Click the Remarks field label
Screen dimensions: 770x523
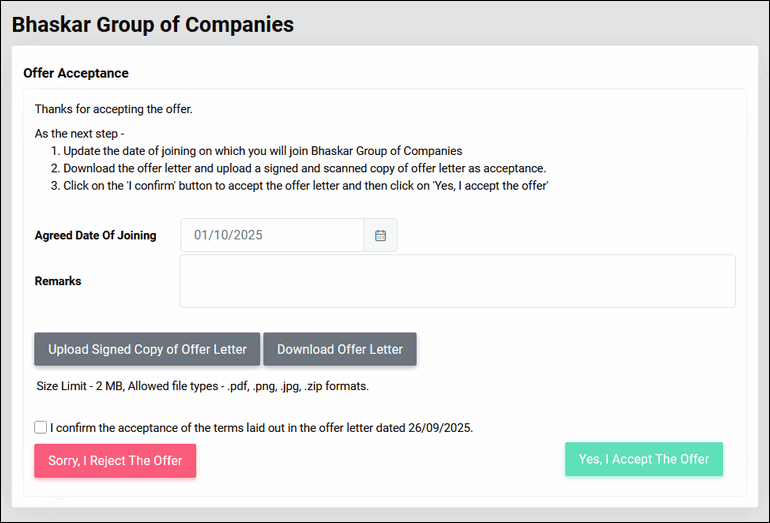tap(58, 281)
